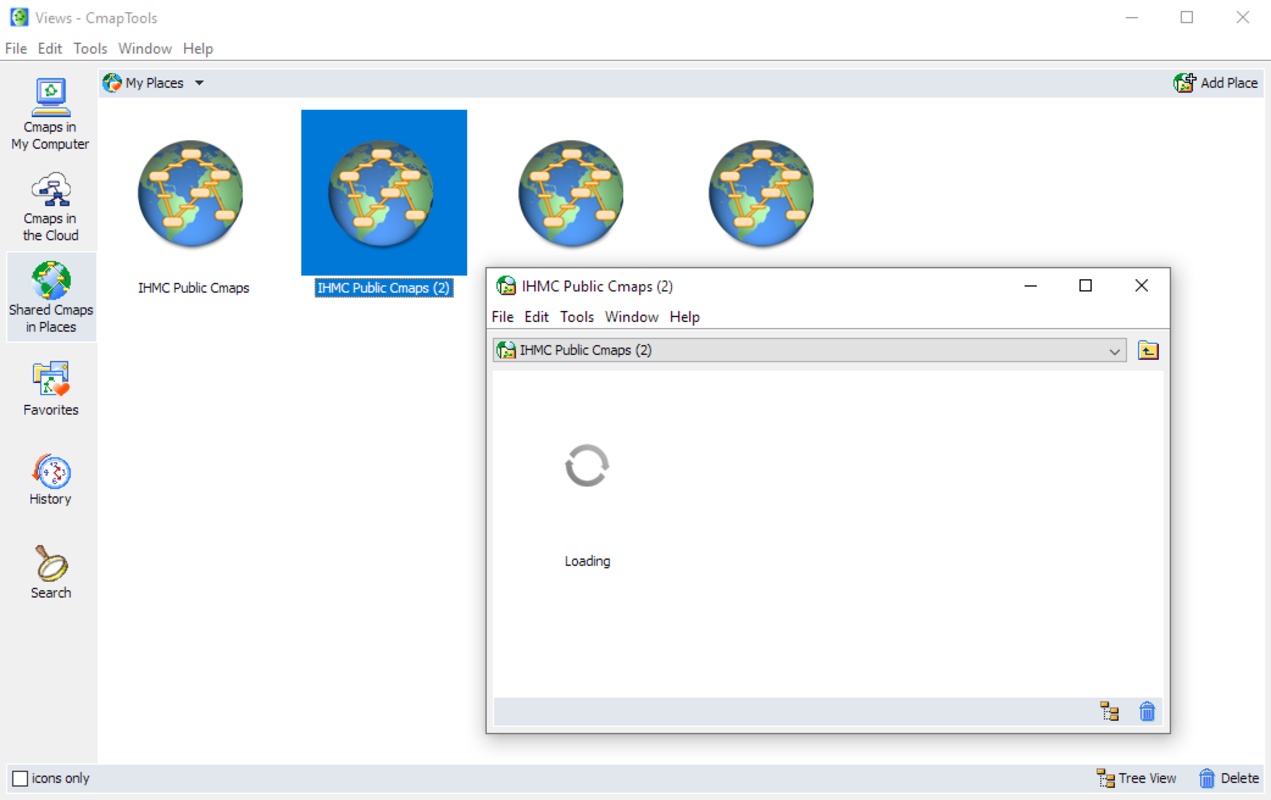
Task: Click the Loading spinner
Action: click(587, 466)
